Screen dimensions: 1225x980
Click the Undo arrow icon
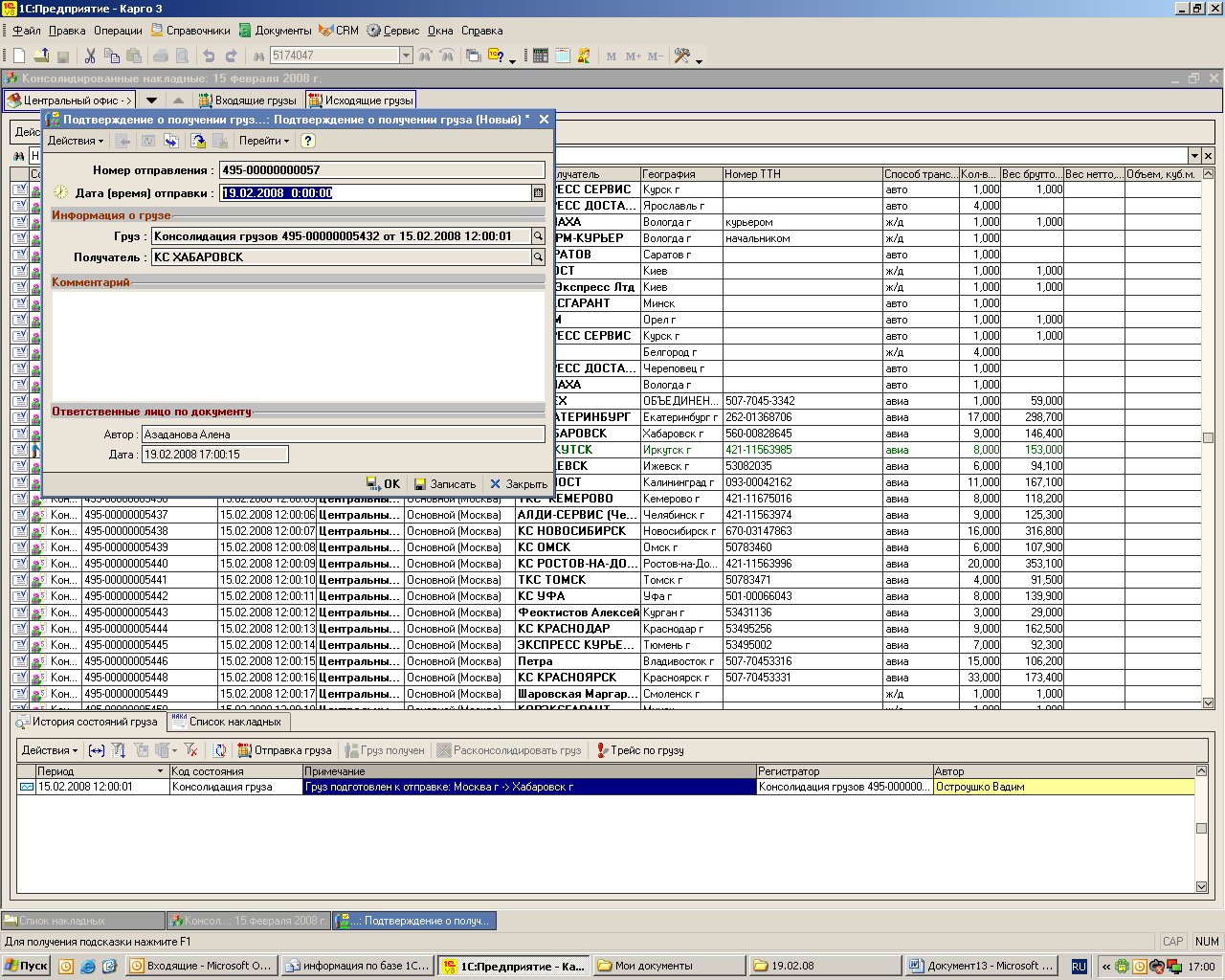click(x=209, y=56)
